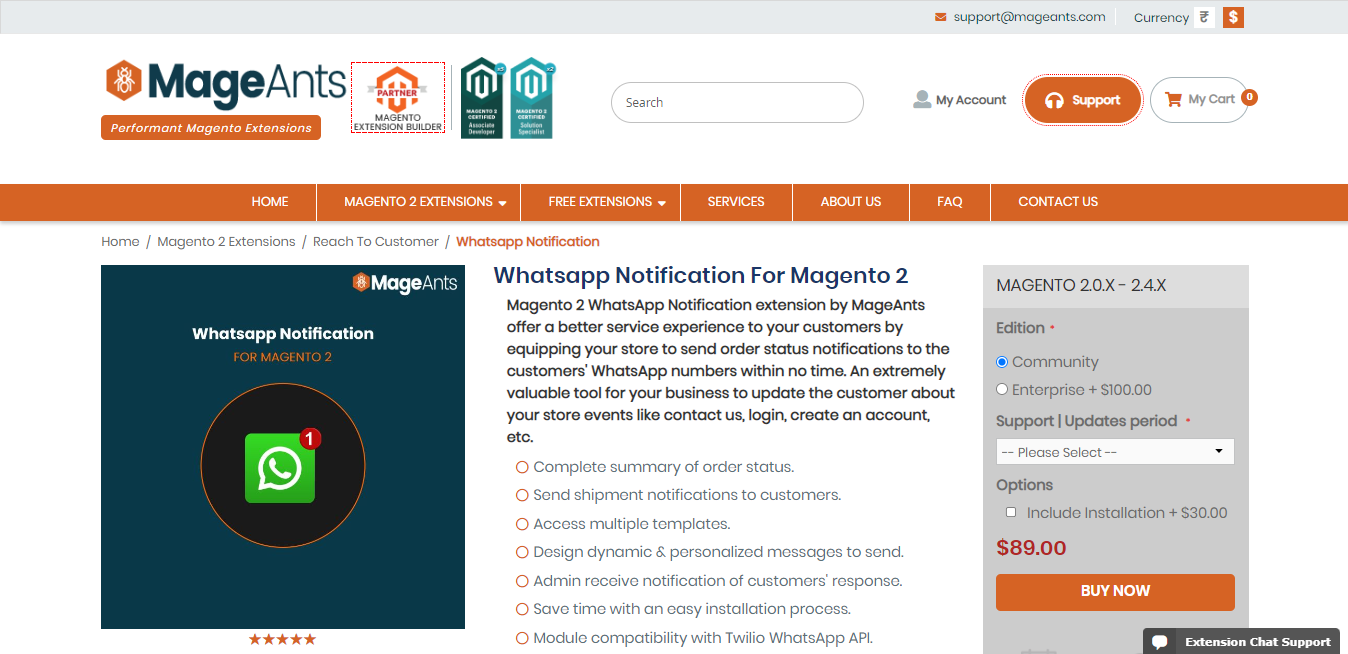Open the Support Updates period dropdown
The image size is (1348, 654).
[1115, 452]
